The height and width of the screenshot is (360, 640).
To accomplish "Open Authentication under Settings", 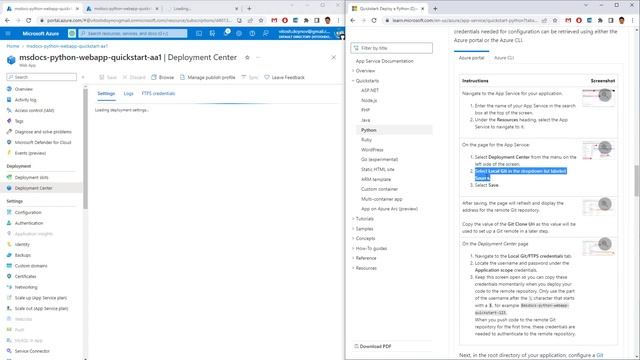I will coord(29,223).
